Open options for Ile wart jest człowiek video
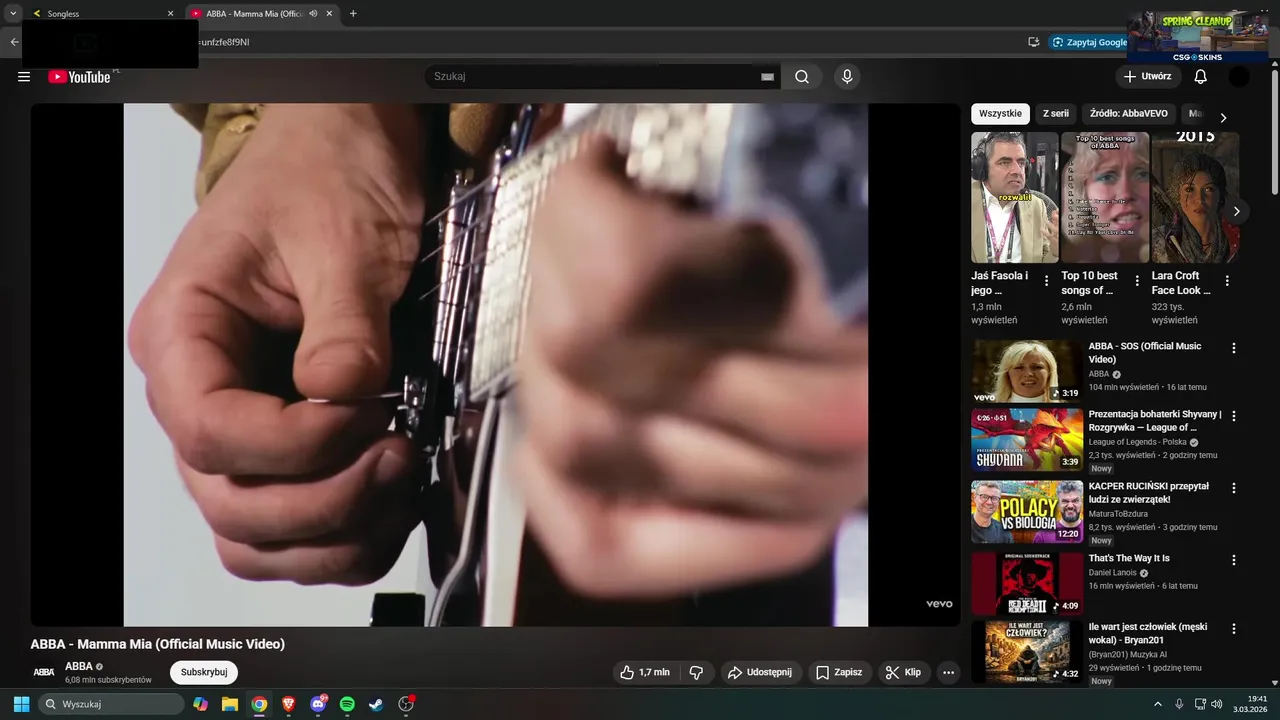Image resolution: width=1280 pixels, height=720 pixels. coord(1234,629)
